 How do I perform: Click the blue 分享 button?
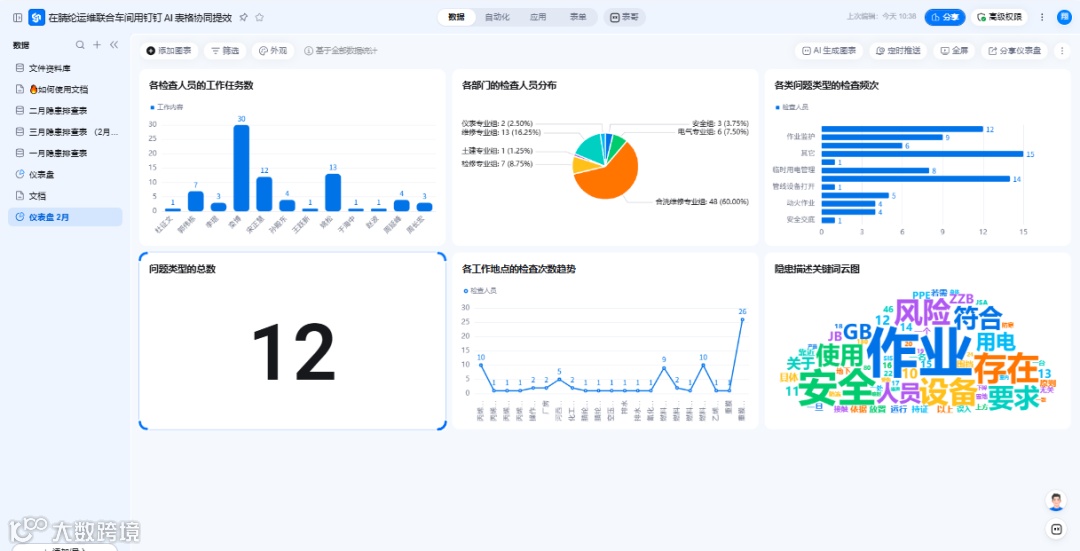[x=945, y=17]
